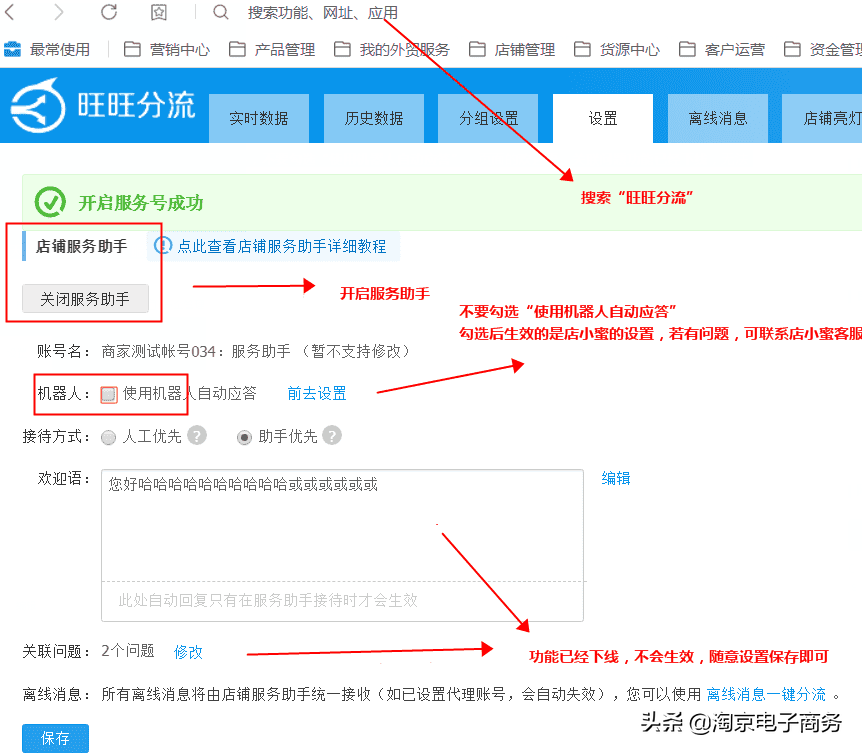862x753 pixels.
Task: Click the 最常使用 briefcase icon
Action: click(12, 47)
